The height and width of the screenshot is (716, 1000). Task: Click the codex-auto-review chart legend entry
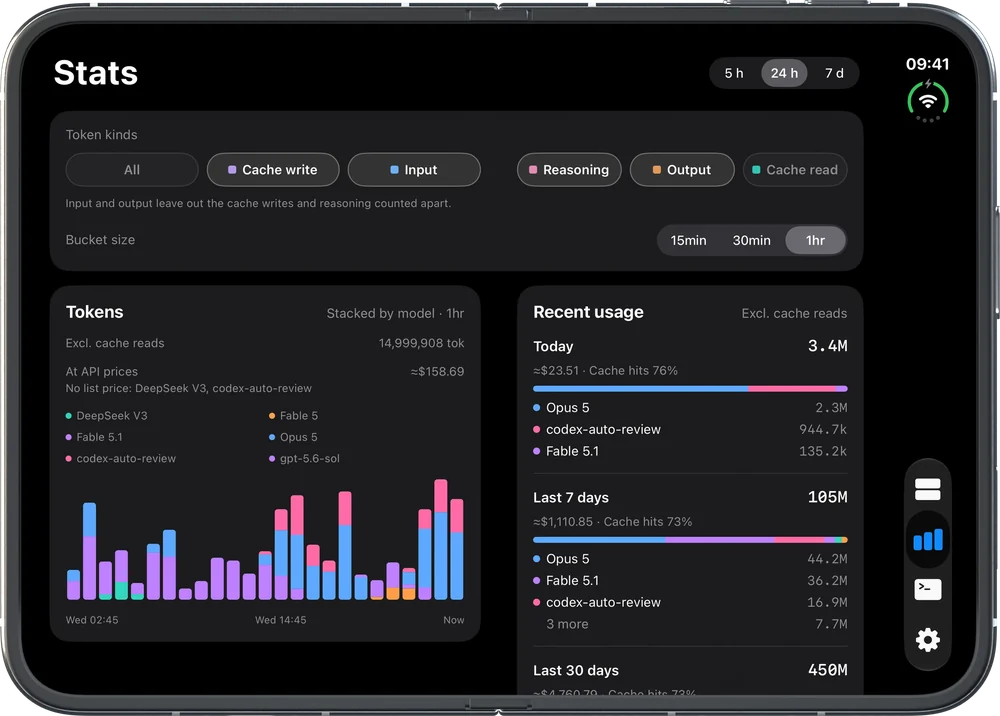121,458
